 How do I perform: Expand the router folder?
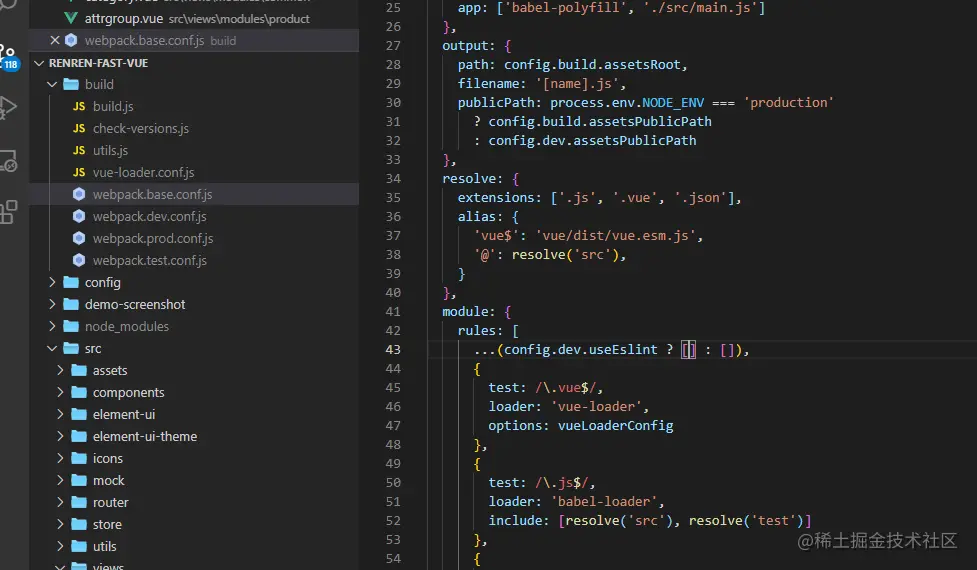60,502
